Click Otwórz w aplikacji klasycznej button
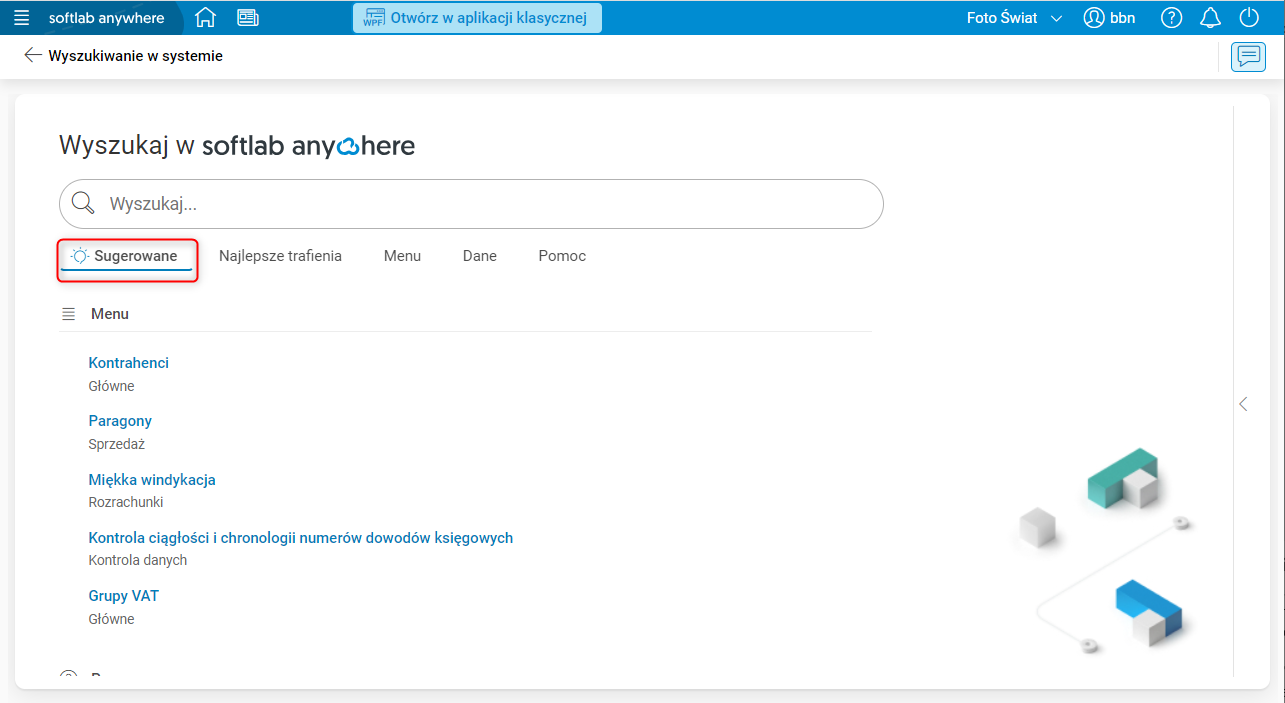Image resolution: width=1285 pixels, height=703 pixels. (477, 18)
